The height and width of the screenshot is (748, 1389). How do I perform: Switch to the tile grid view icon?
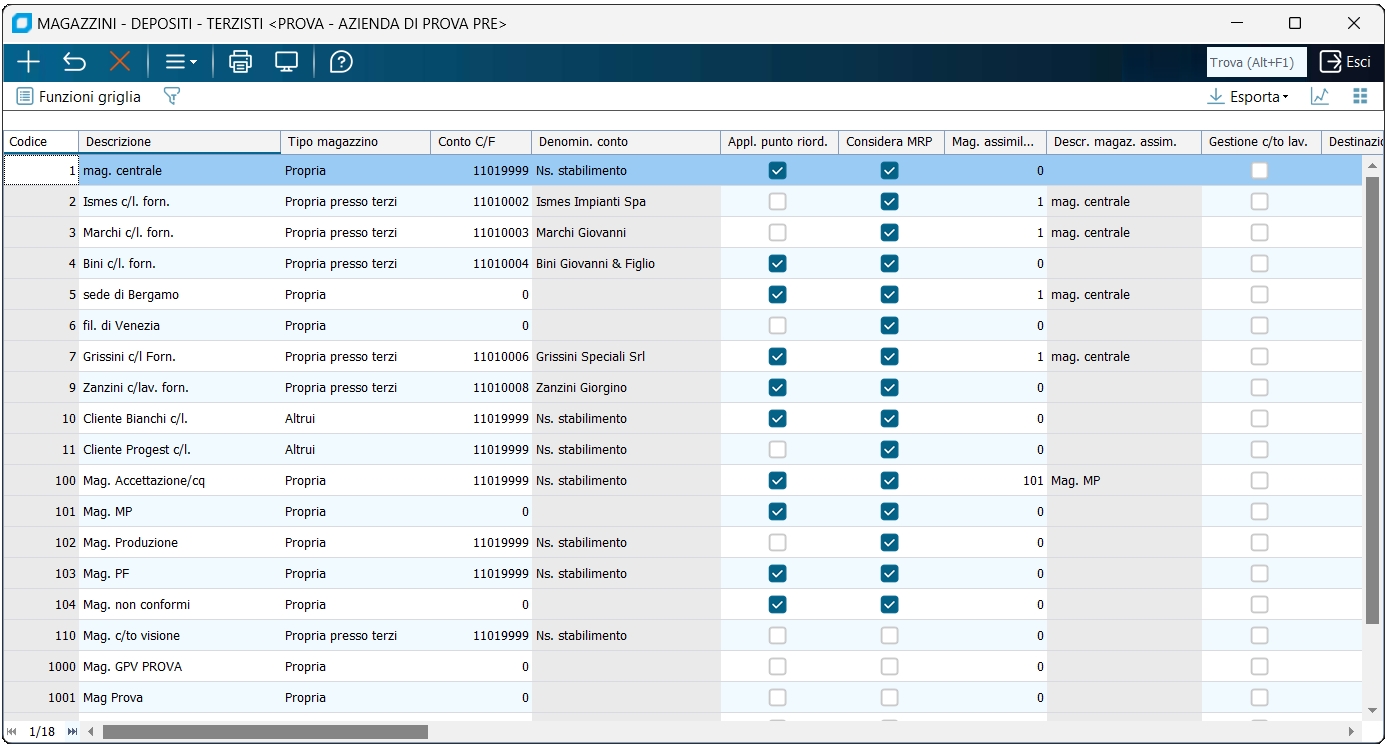click(1360, 96)
